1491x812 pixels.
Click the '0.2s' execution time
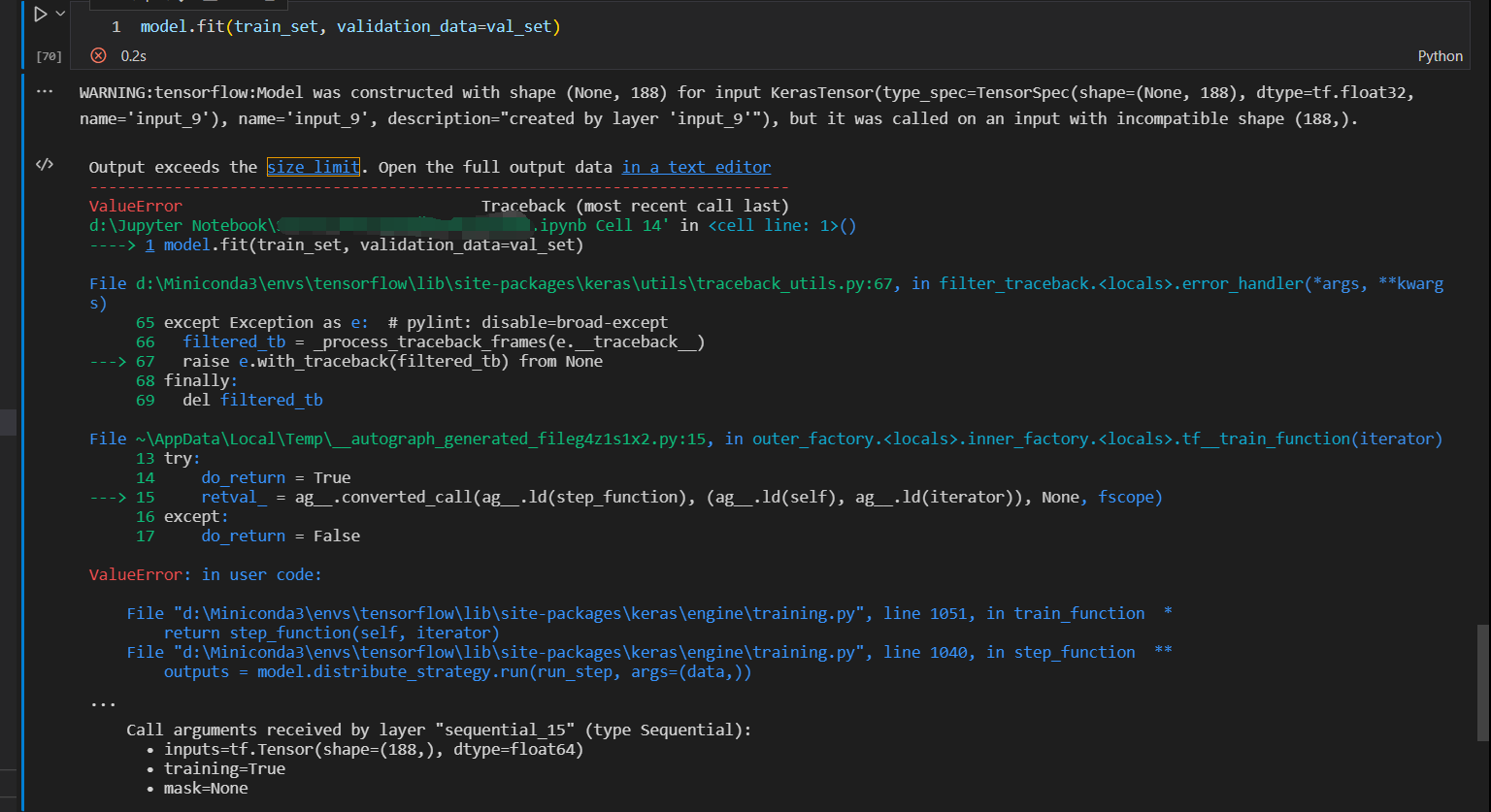coord(133,56)
